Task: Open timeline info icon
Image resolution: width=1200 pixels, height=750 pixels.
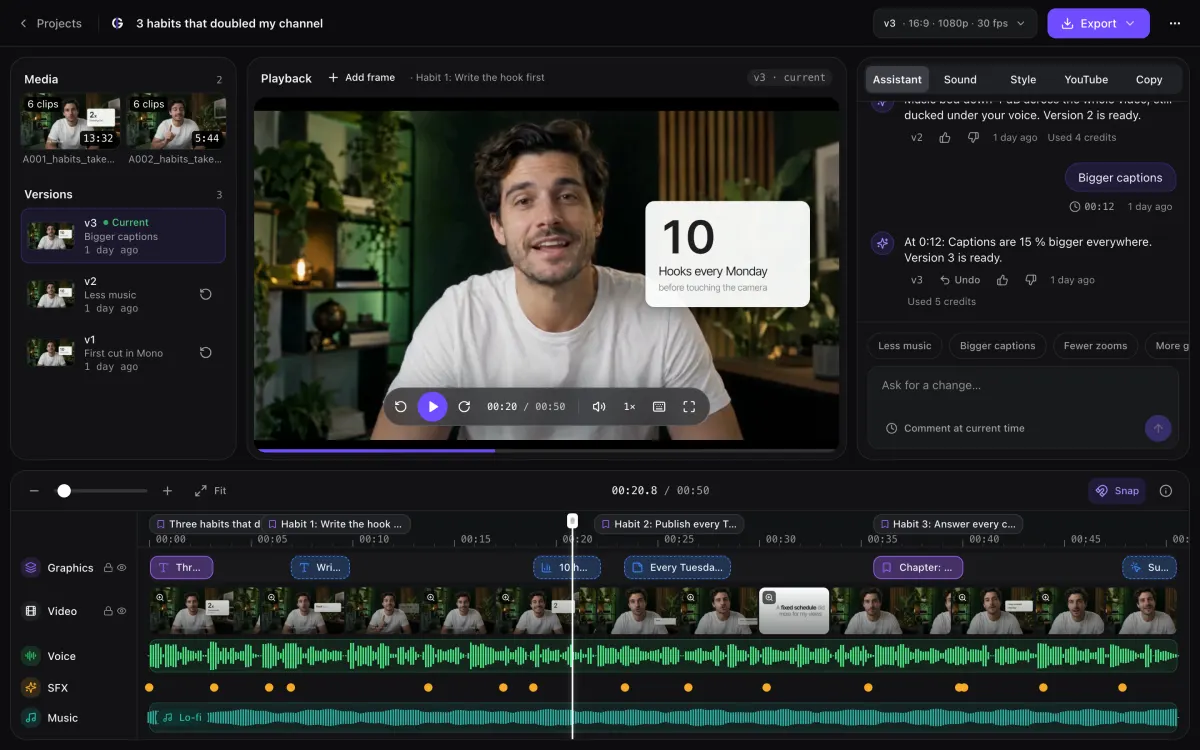Action: [1166, 491]
